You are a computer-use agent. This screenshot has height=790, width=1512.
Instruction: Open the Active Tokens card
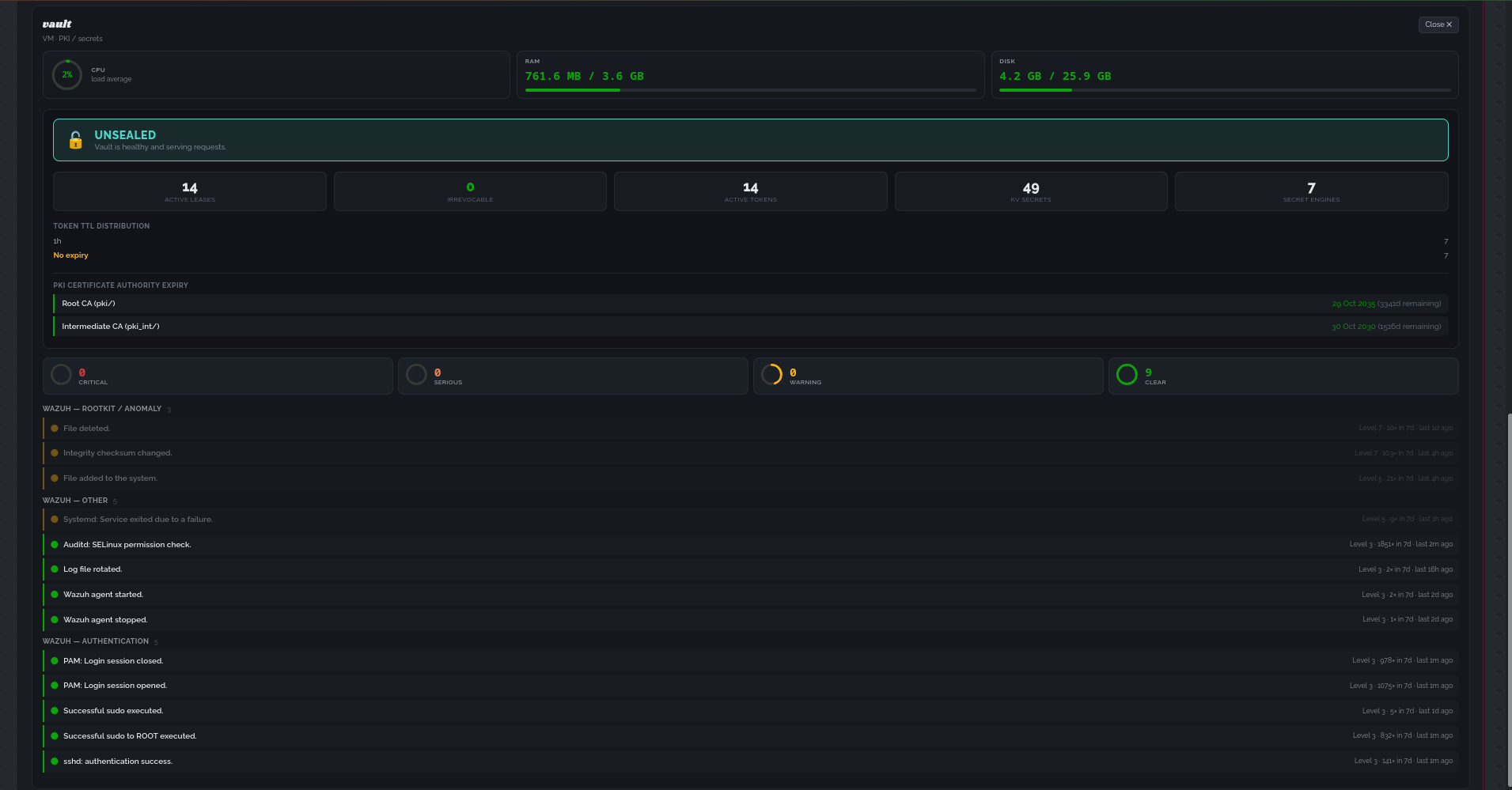pos(750,191)
